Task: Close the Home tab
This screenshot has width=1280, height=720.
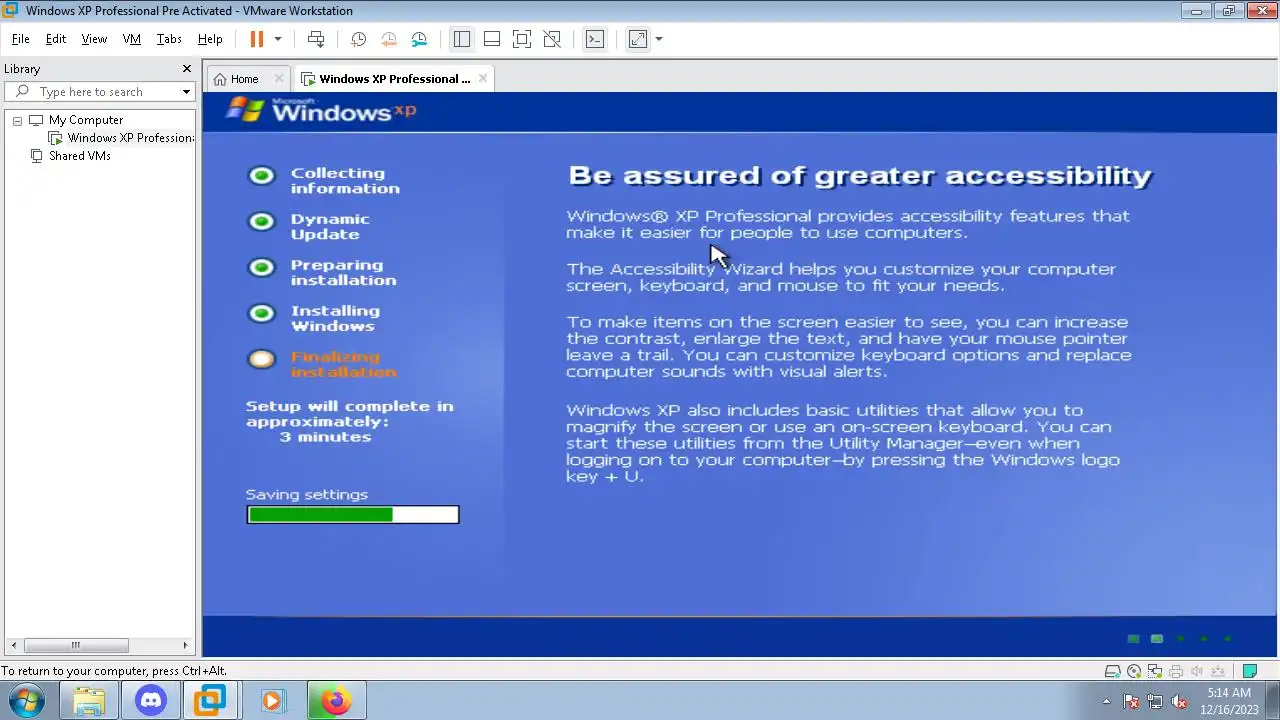Action: click(x=279, y=78)
